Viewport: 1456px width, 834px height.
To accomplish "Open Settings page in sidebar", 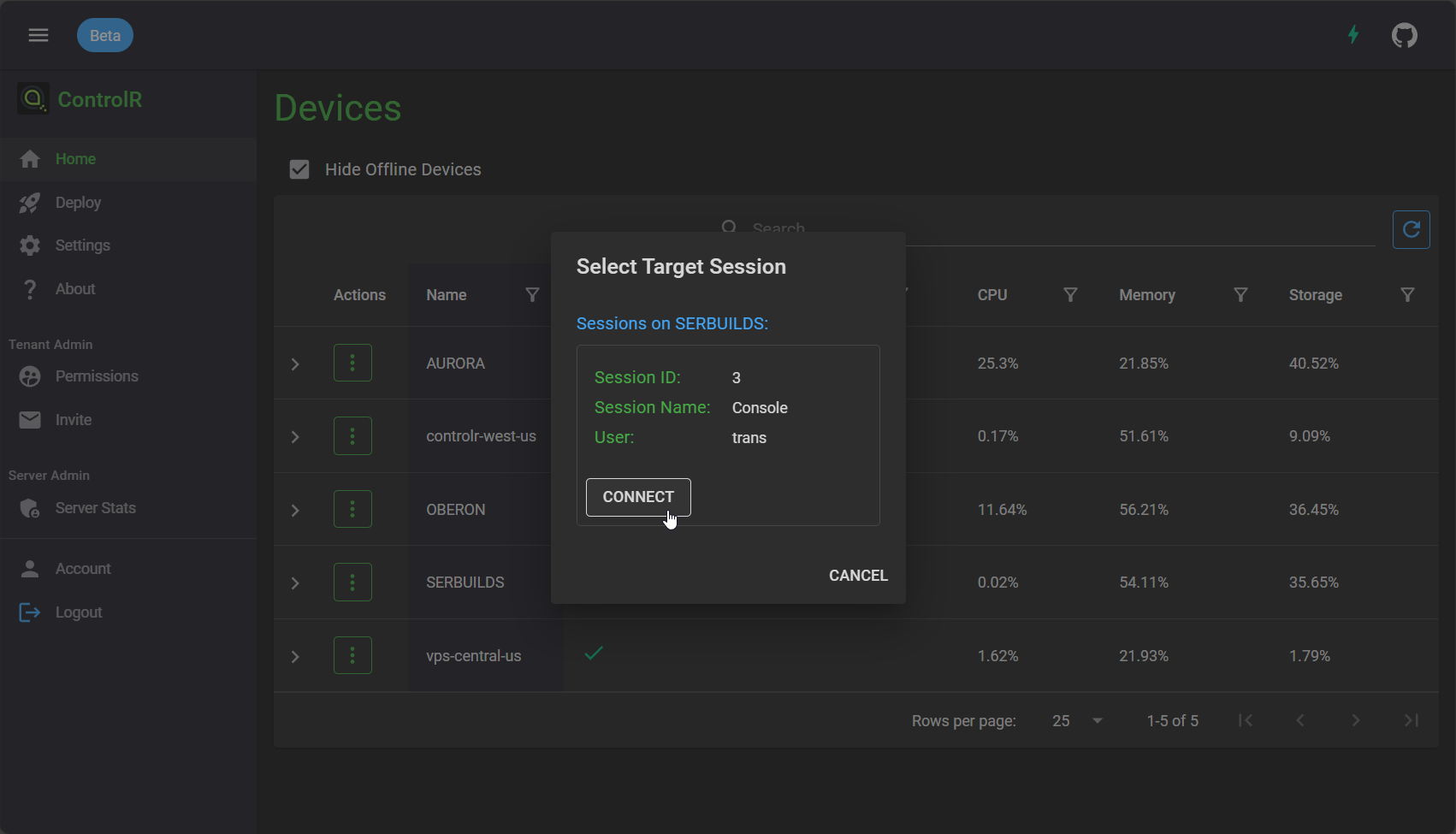I will [128, 245].
